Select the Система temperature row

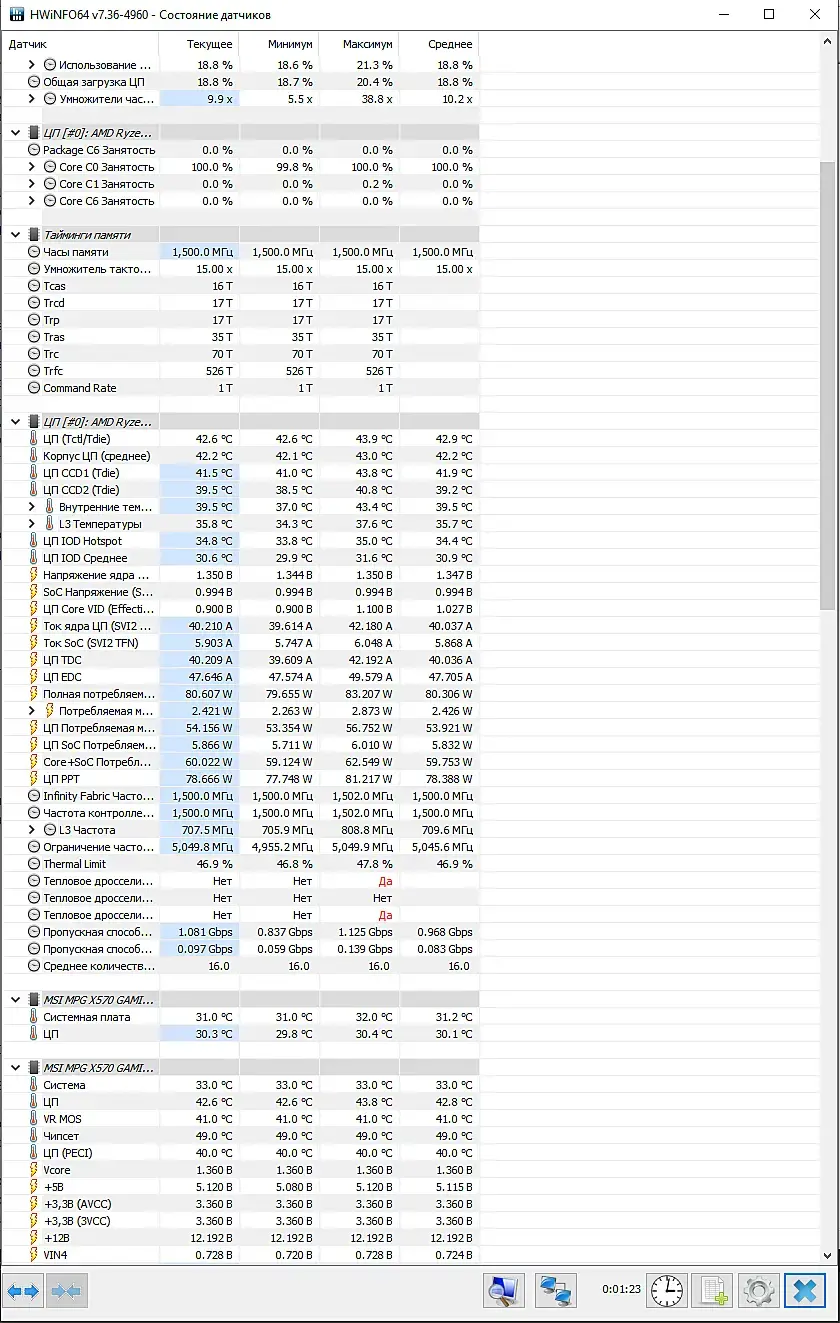(x=240, y=1085)
